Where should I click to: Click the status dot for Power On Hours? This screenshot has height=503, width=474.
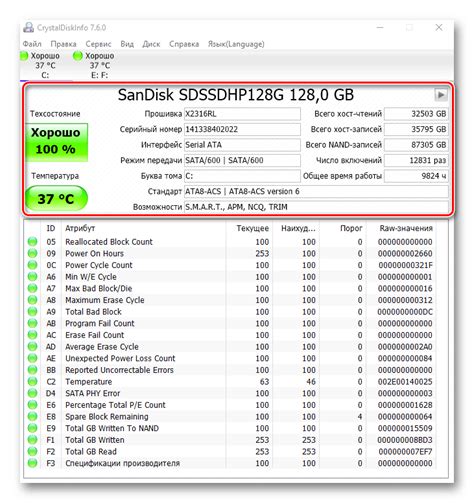coord(32,253)
